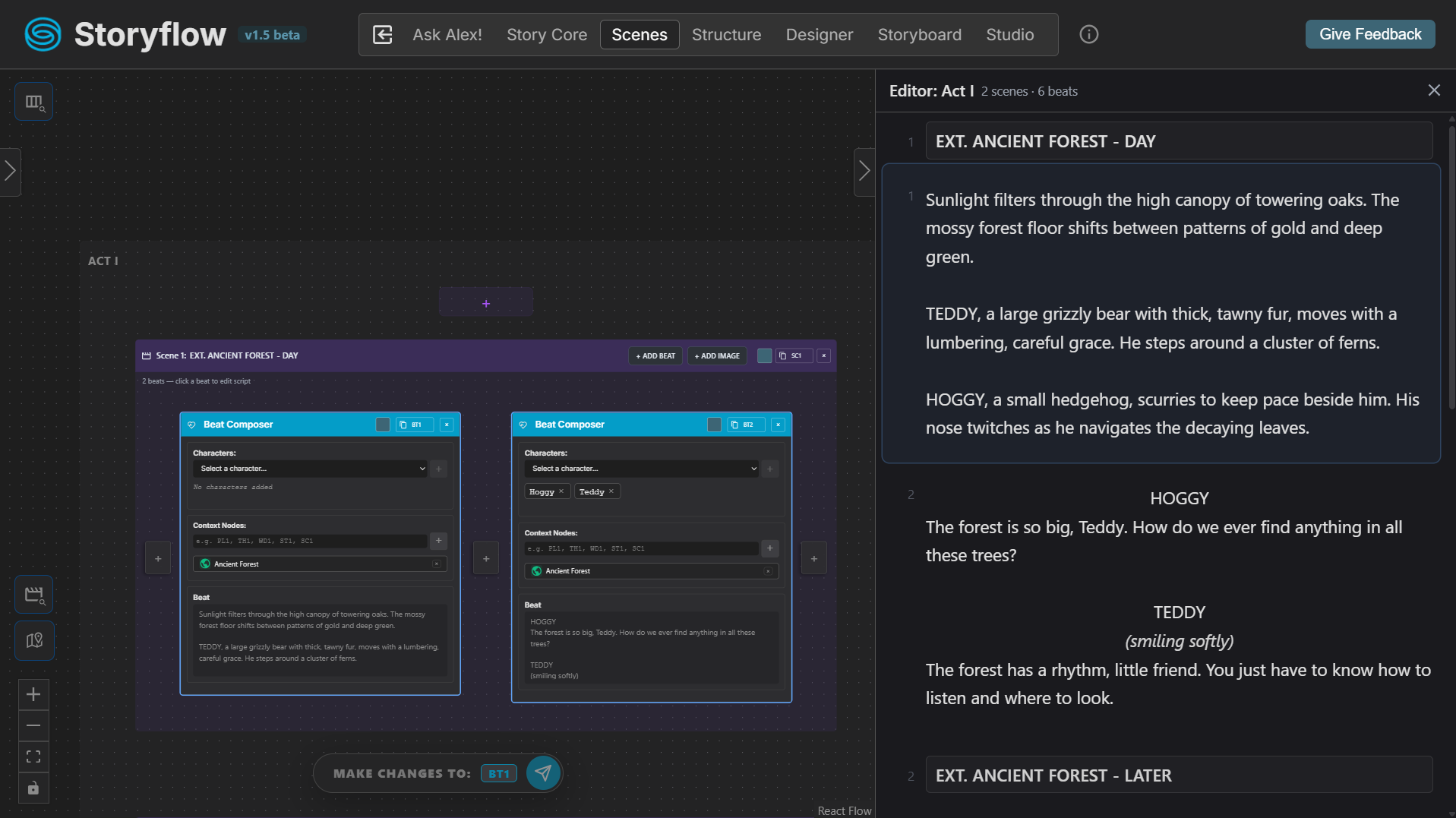Image resolution: width=1456 pixels, height=818 pixels.
Task: Open the Select a character dropdown in BT1
Action: (310, 469)
